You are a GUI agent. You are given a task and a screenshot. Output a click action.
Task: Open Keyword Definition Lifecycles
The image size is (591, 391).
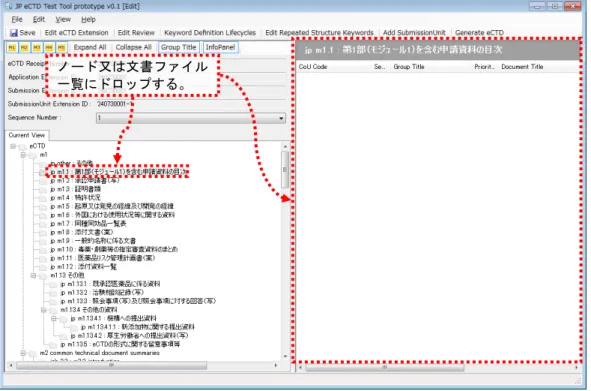pyautogui.click(x=210, y=33)
